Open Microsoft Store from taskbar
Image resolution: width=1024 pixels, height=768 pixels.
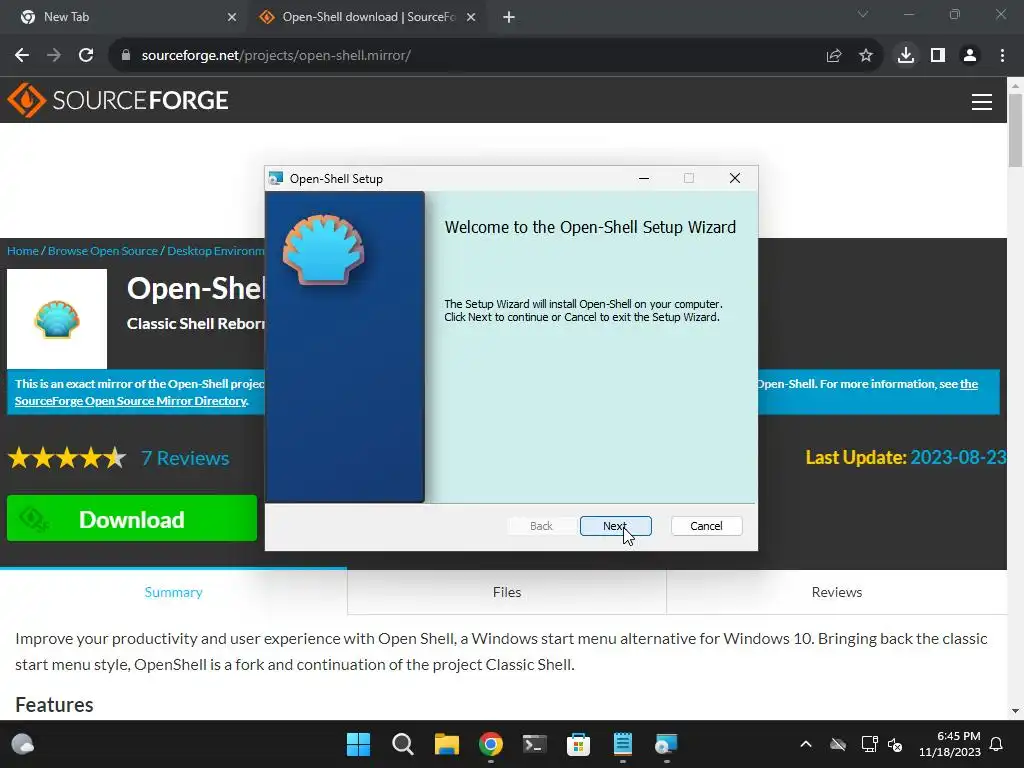(x=578, y=744)
